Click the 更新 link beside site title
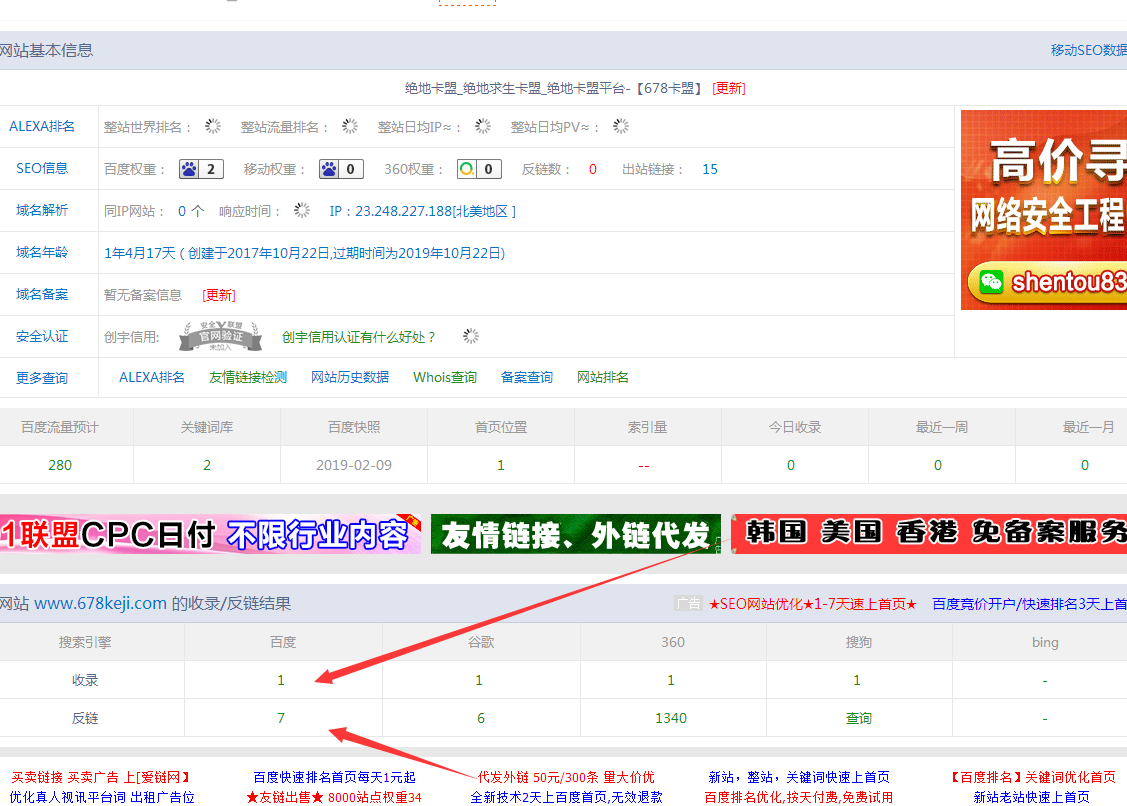Image resolution: width=1127 pixels, height=806 pixels. (729, 88)
